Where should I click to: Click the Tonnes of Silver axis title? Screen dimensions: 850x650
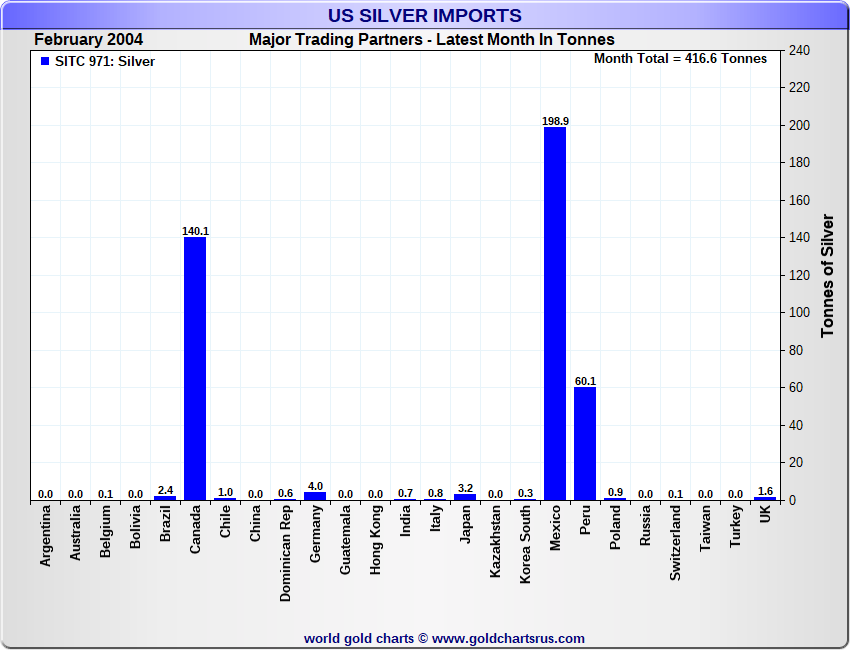[827, 275]
